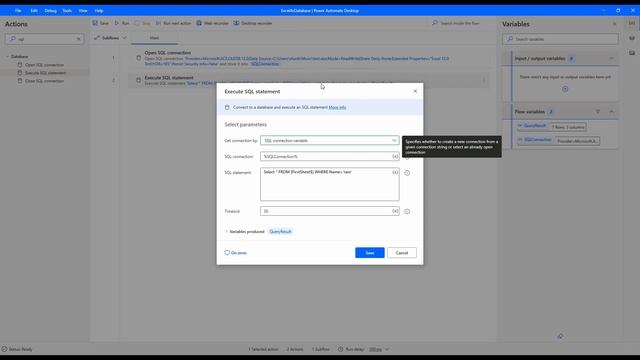The image size is (640, 360).
Task: Show info for Timeout parameter
Action: point(407,211)
